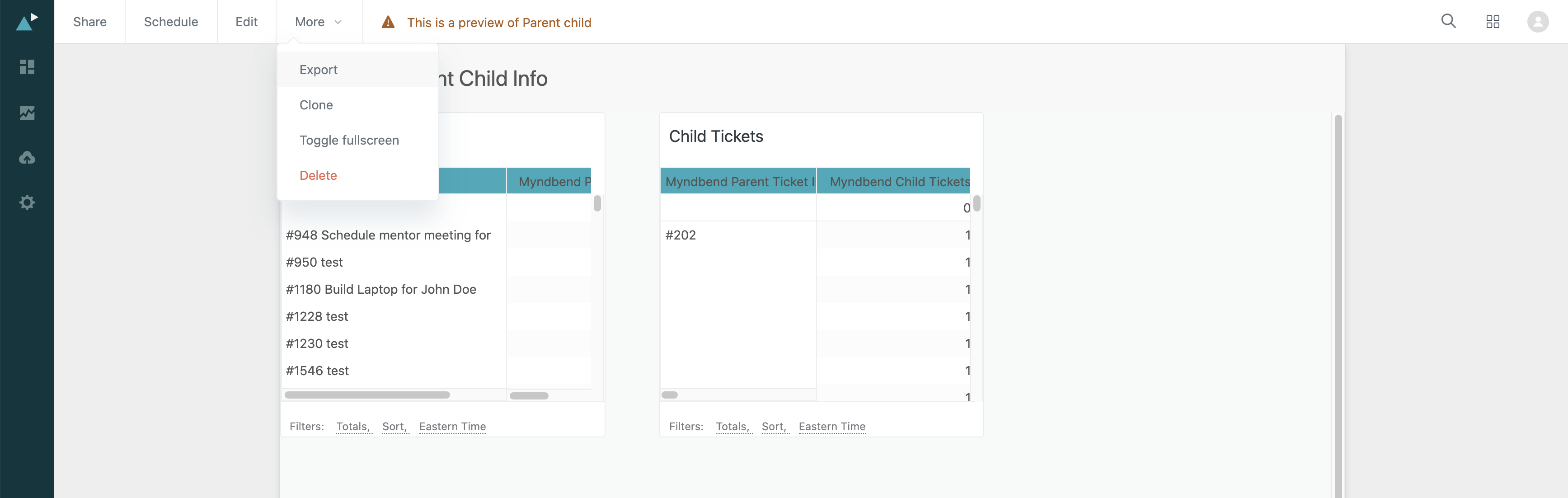The height and width of the screenshot is (498, 1568).
Task: Open the Datasets cloud upload icon
Action: (x=27, y=158)
